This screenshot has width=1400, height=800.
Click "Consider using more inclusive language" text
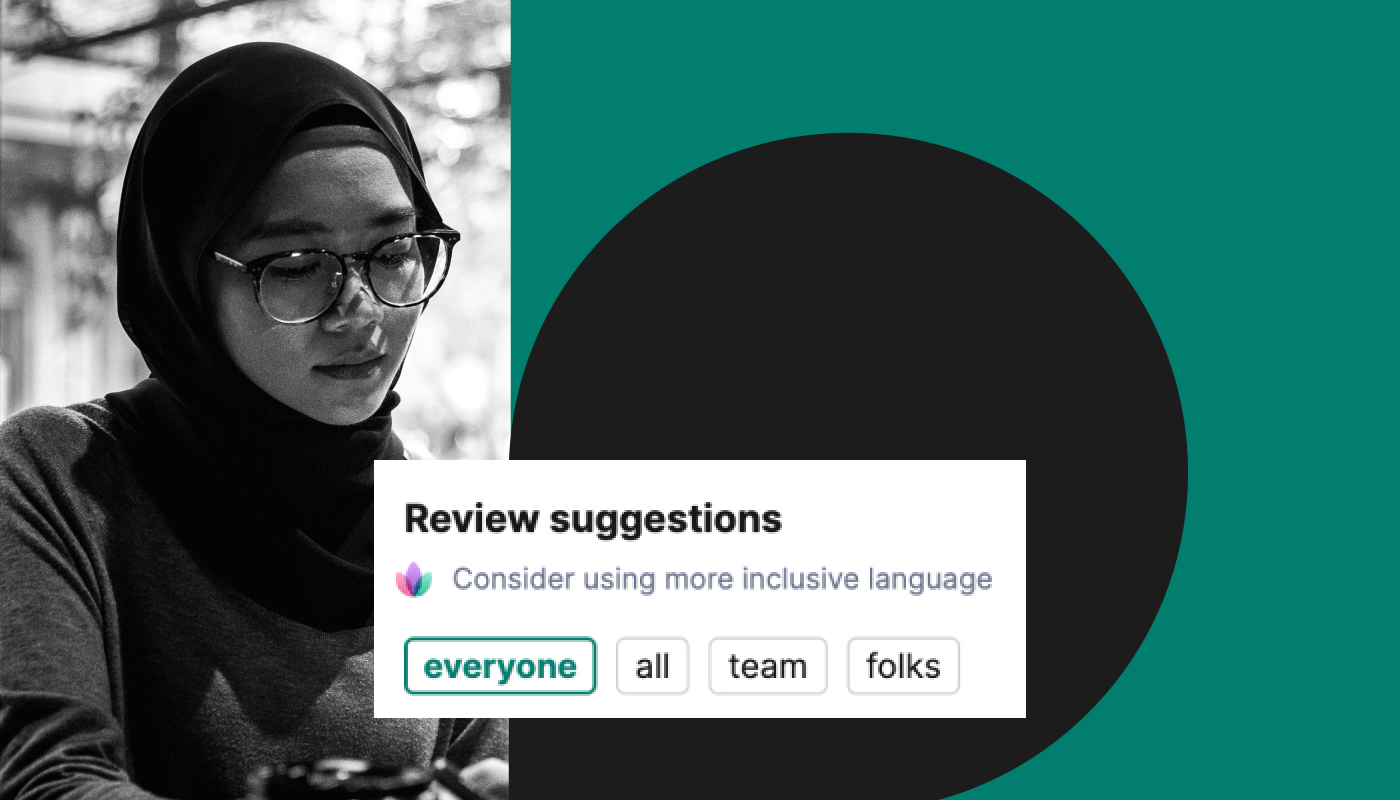pos(722,579)
